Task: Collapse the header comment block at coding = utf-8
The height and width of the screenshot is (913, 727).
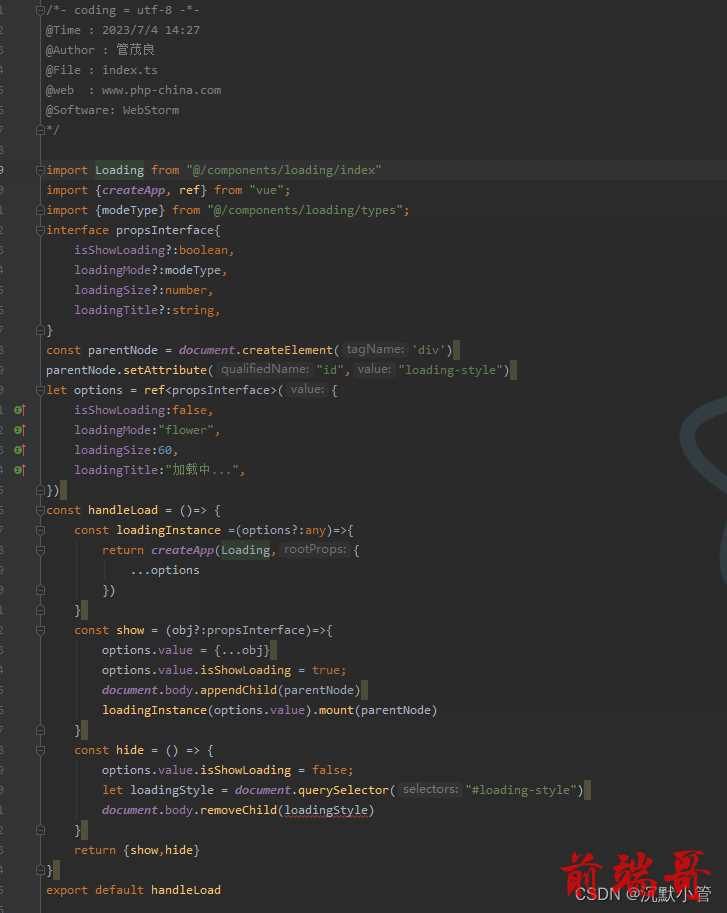Action: [x=40, y=10]
